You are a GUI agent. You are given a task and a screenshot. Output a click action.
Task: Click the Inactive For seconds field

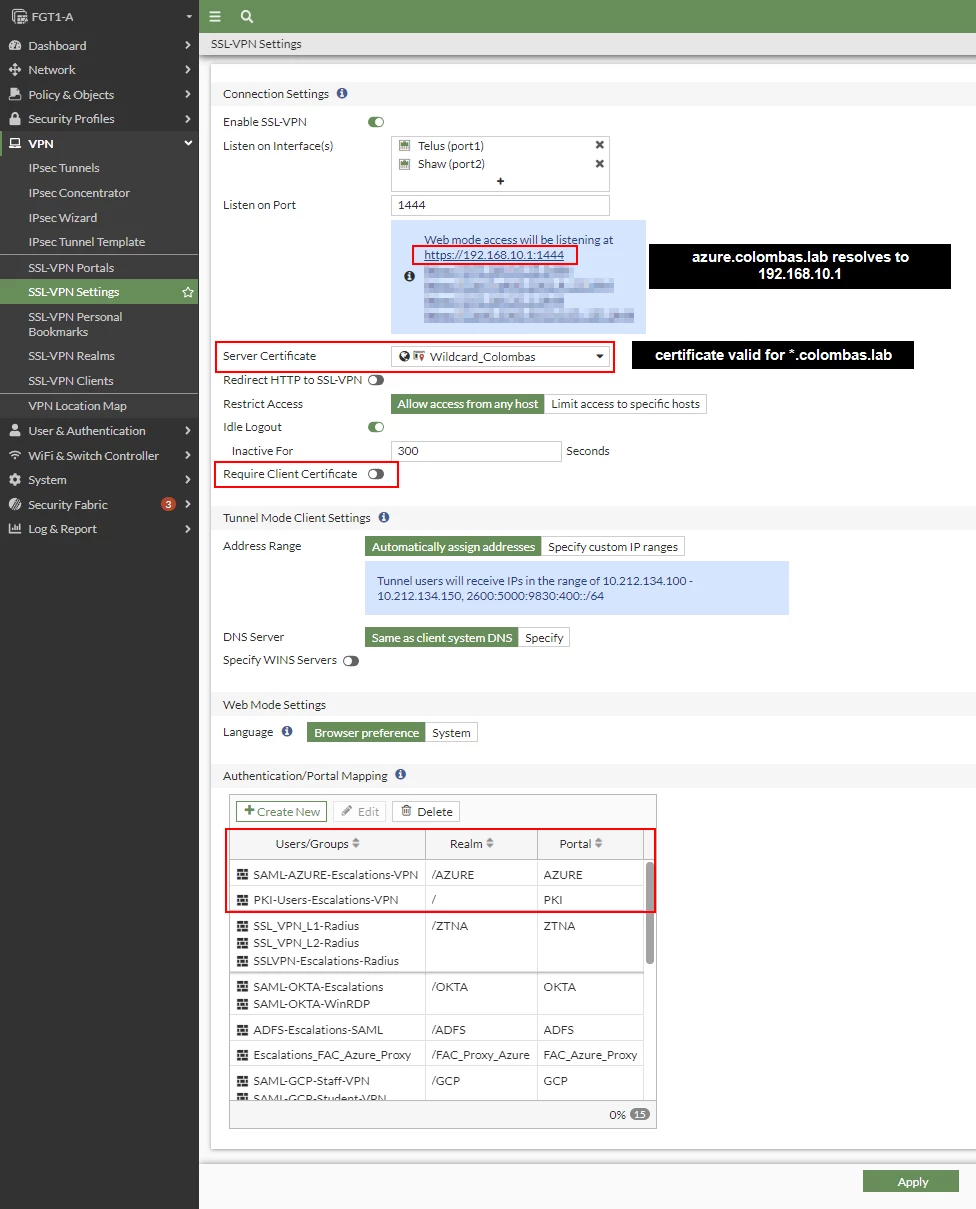476,451
